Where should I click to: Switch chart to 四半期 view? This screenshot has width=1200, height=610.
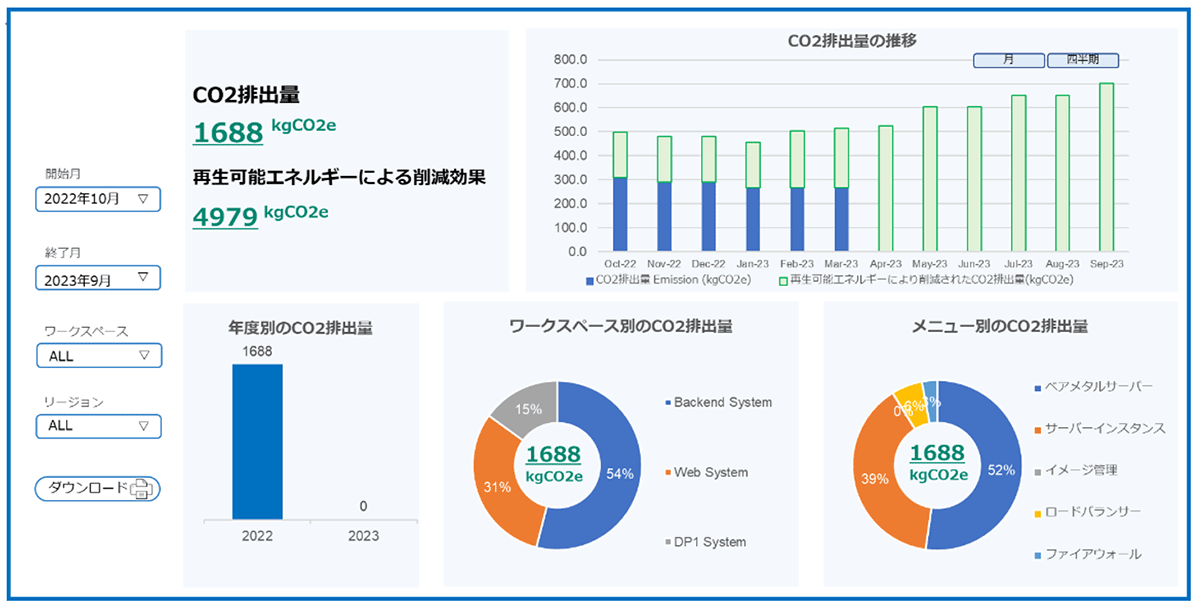point(1083,60)
